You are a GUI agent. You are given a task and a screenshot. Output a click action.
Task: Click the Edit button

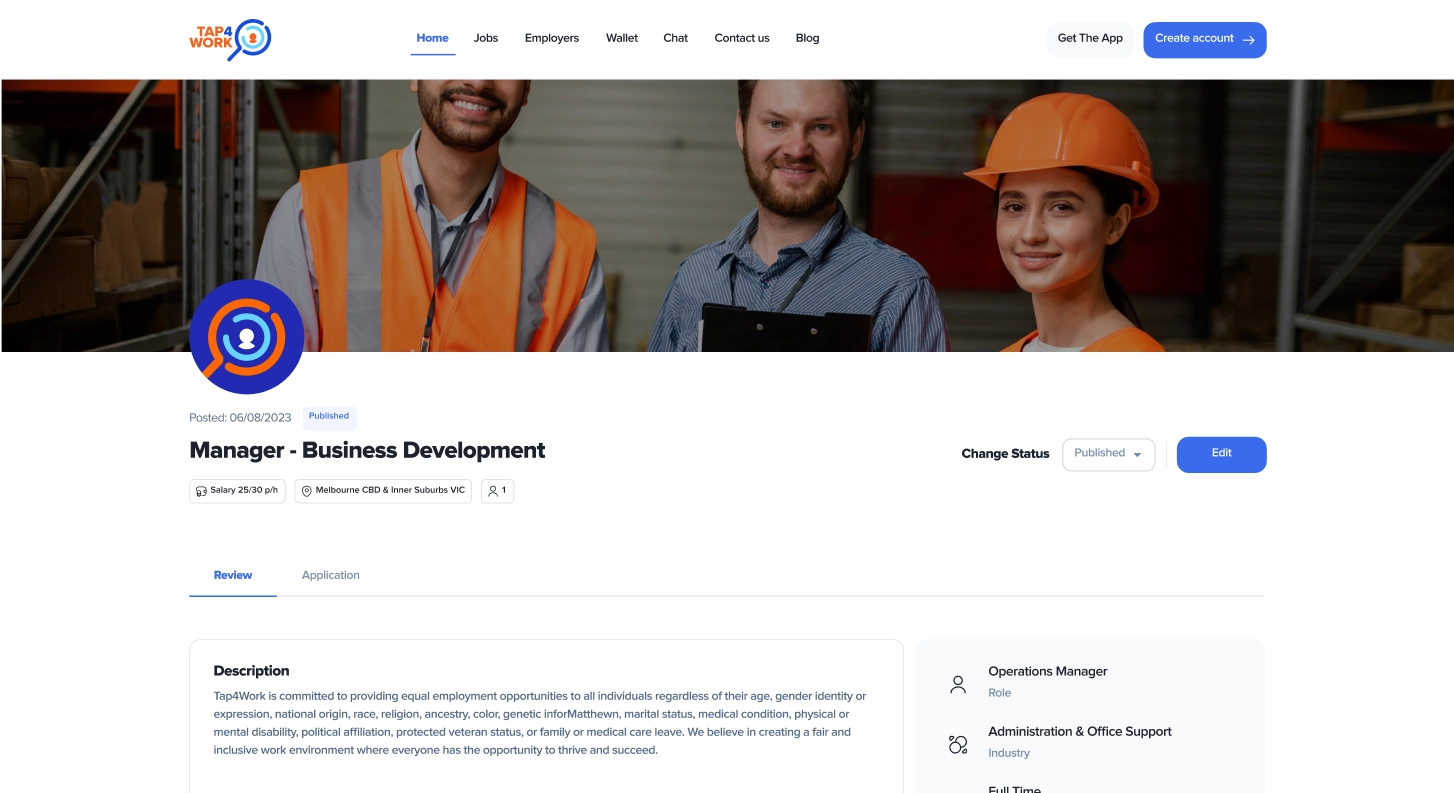(1221, 454)
